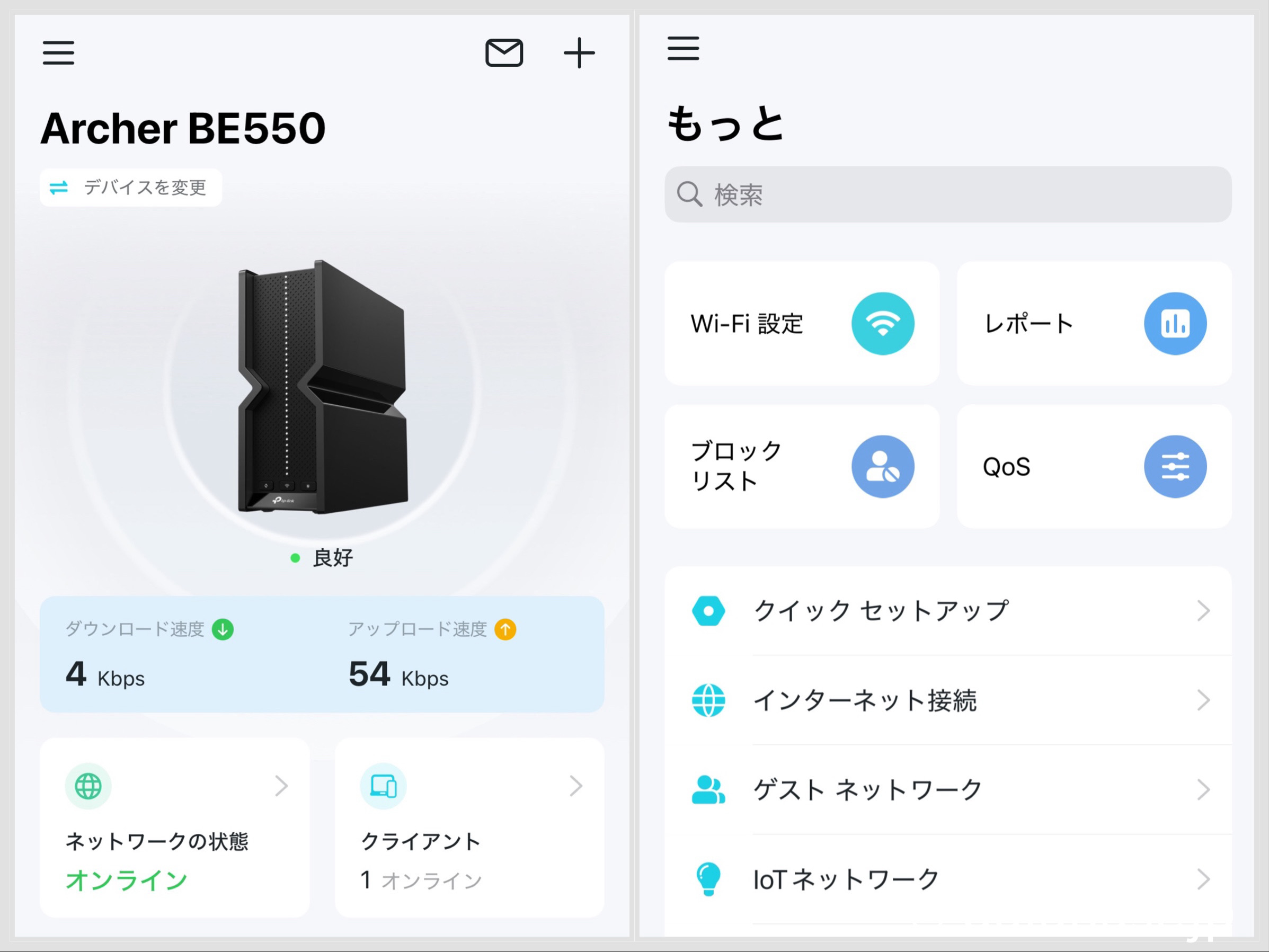Tap orange upload arrow icon
This screenshot has height=952, width=1269.
tap(505, 629)
